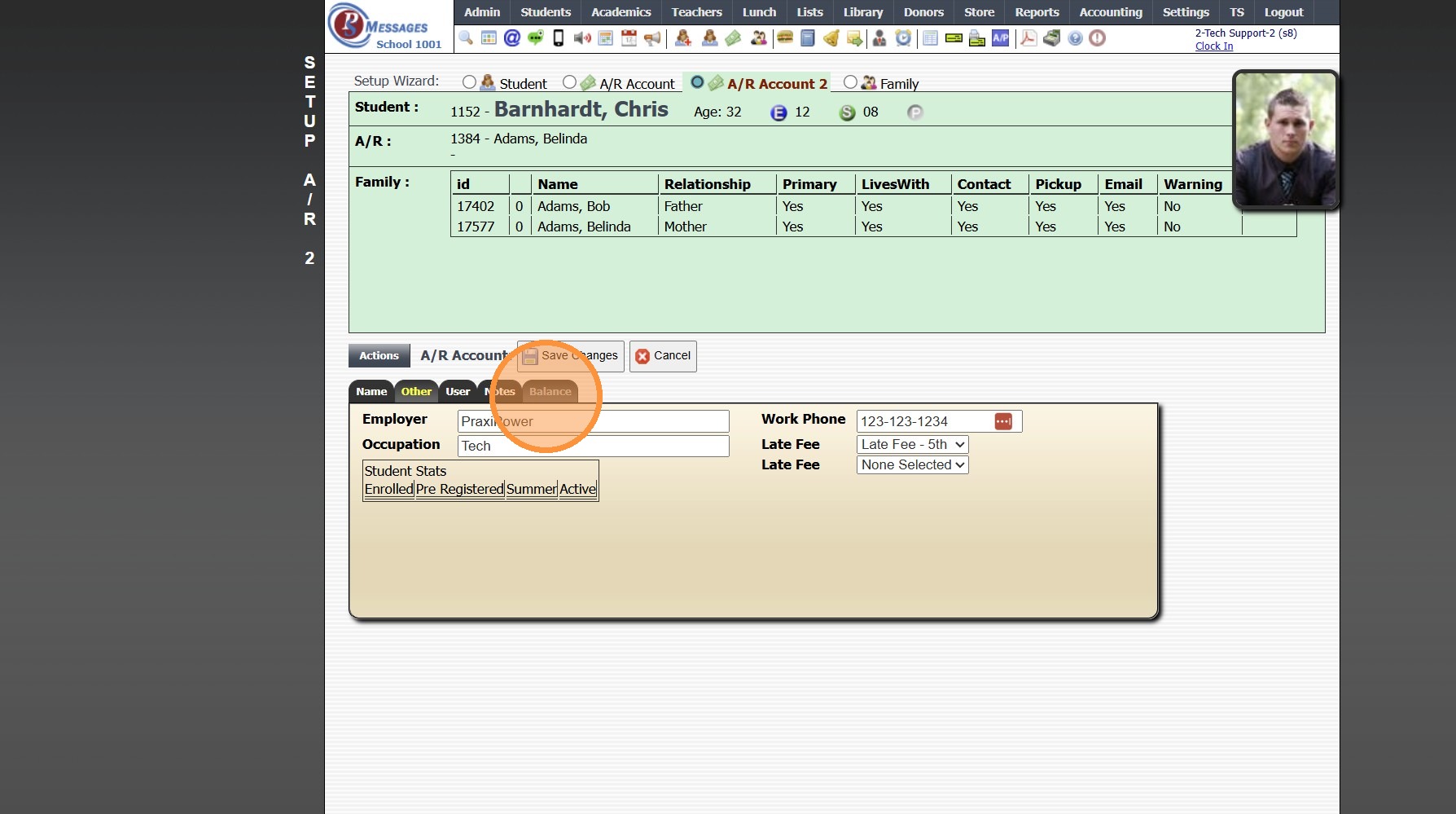Switch to the Balance tab
1456x814 pixels.
coord(550,392)
